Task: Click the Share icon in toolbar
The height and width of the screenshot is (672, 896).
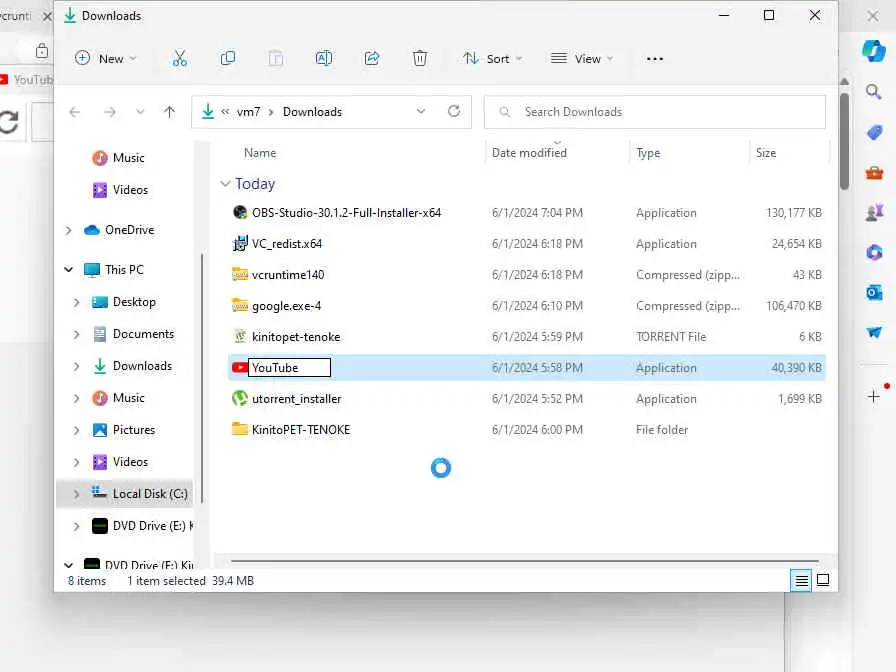Action: coord(372,58)
